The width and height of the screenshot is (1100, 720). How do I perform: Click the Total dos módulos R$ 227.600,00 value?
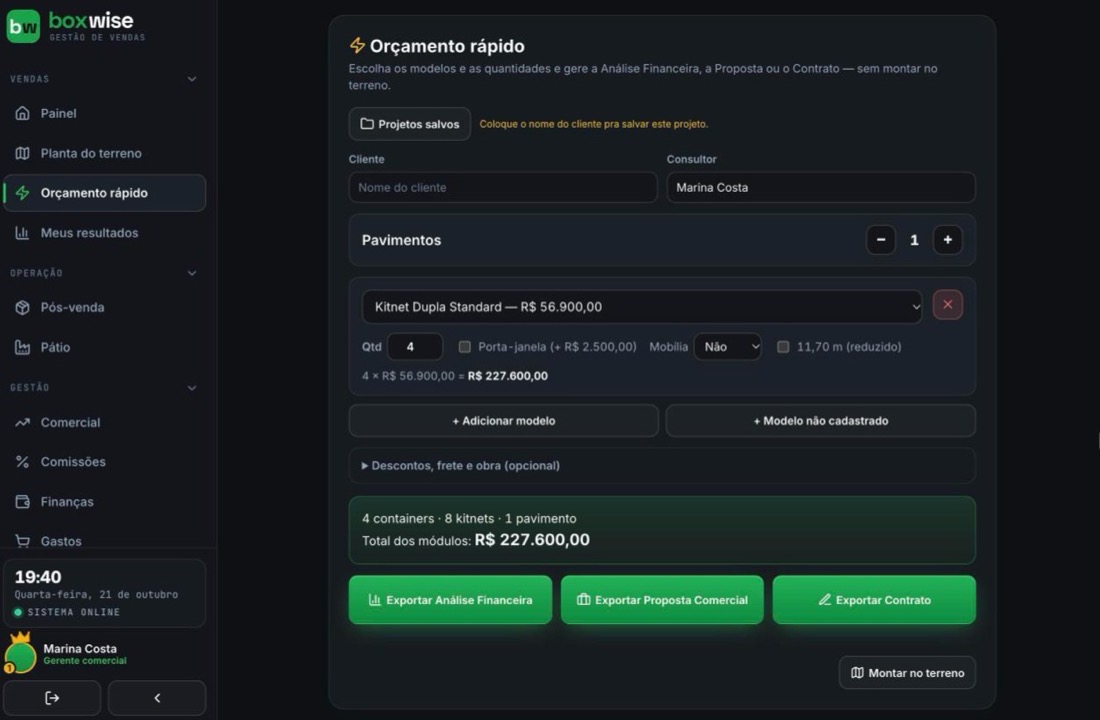click(532, 540)
